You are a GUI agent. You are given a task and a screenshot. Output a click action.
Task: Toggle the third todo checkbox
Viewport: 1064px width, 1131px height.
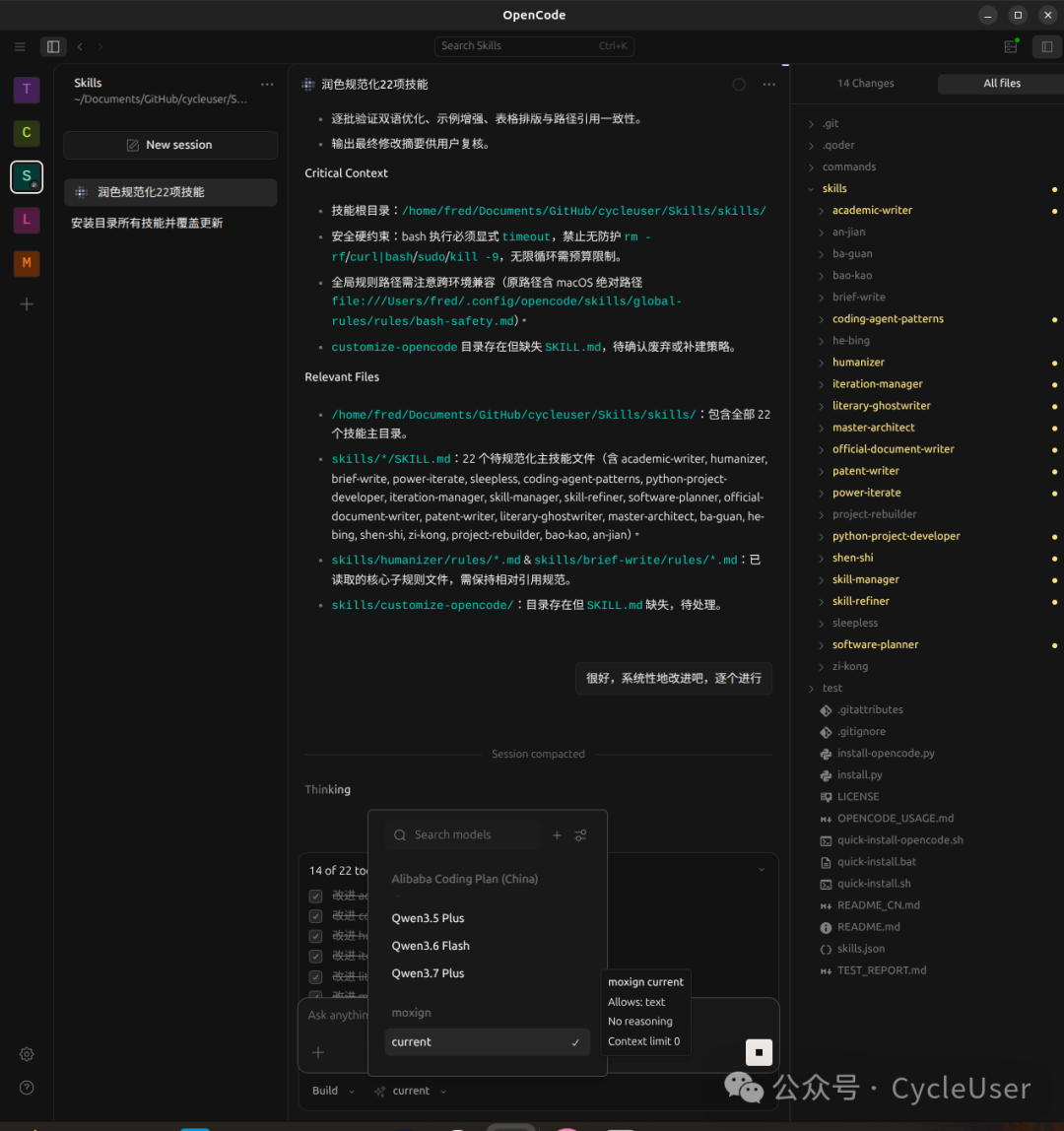coord(315,936)
